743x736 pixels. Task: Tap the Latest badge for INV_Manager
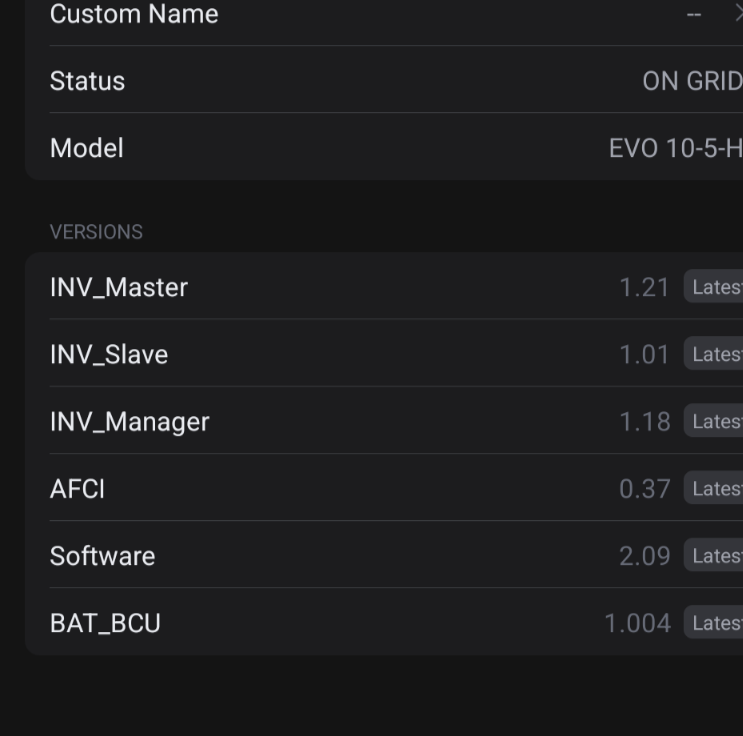(x=713, y=421)
